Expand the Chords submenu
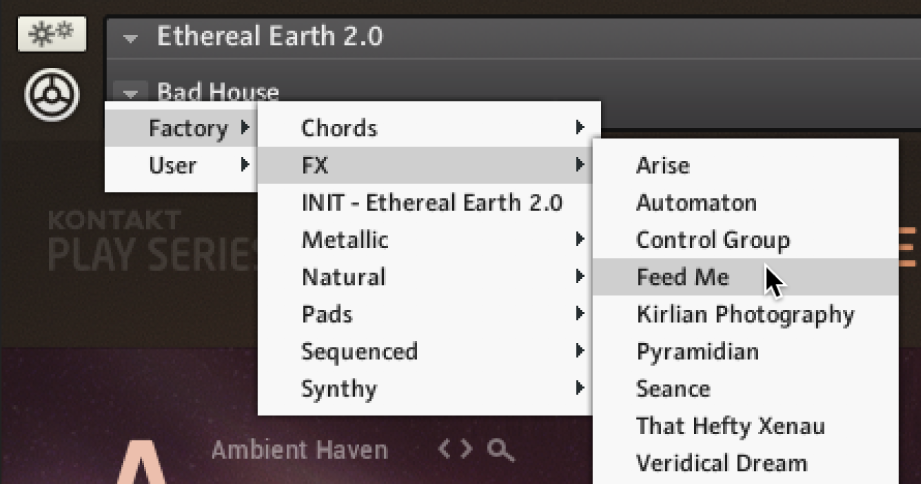 [x=430, y=128]
